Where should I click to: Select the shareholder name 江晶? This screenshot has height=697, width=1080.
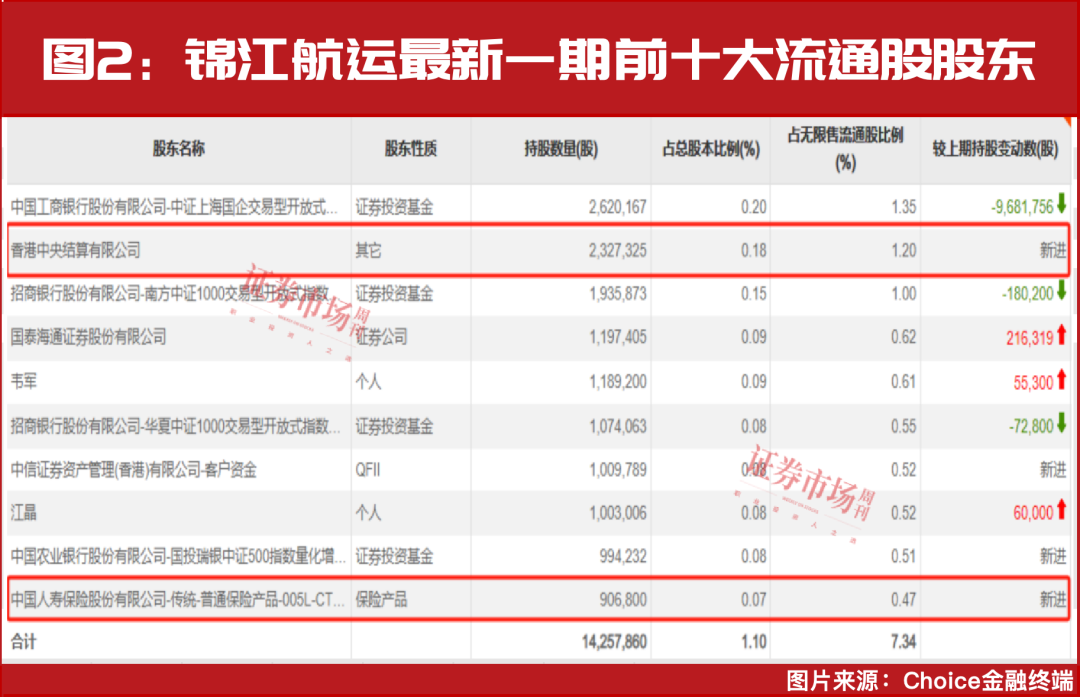(23, 512)
